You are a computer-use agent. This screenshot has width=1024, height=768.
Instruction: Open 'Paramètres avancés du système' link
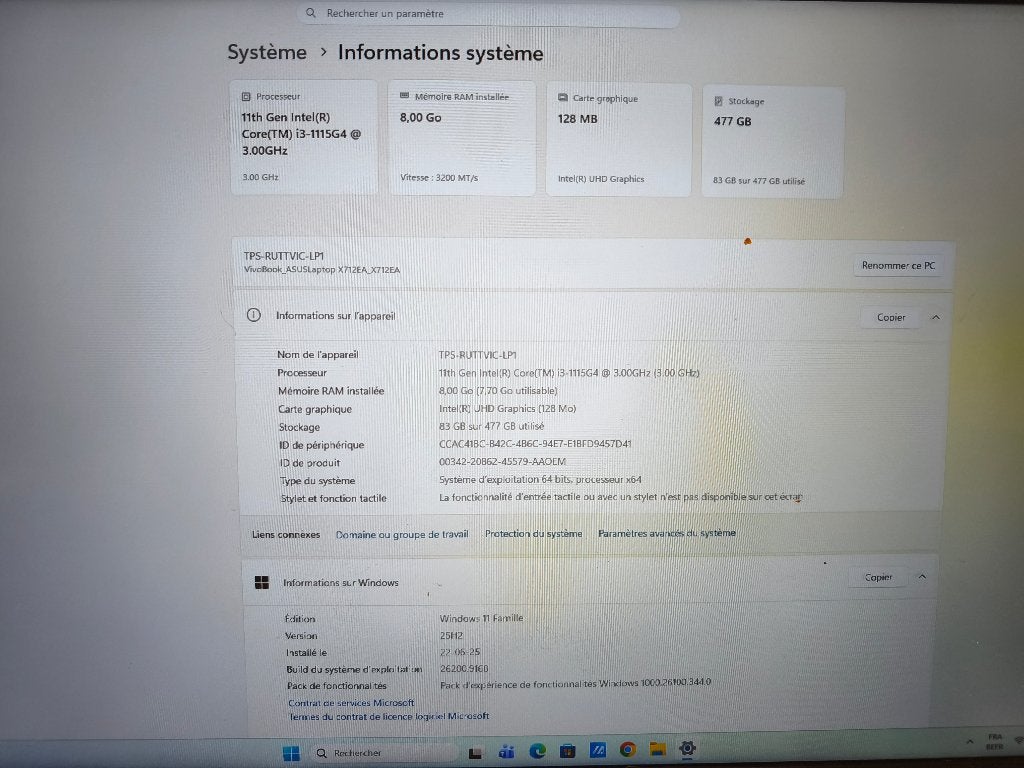[x=667, y=533]
